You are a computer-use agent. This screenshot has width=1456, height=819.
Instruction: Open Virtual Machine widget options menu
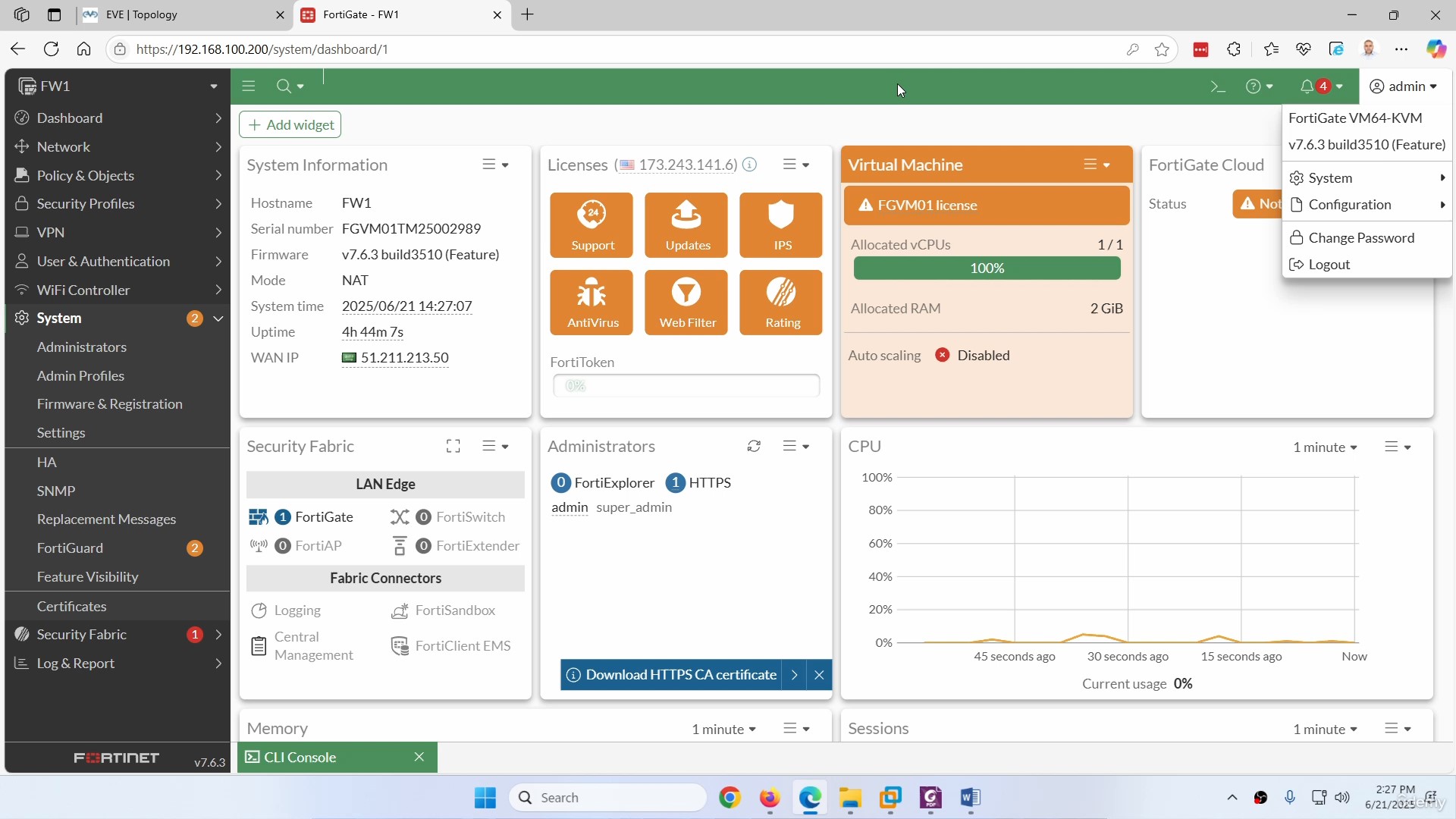click(1097, 165)
